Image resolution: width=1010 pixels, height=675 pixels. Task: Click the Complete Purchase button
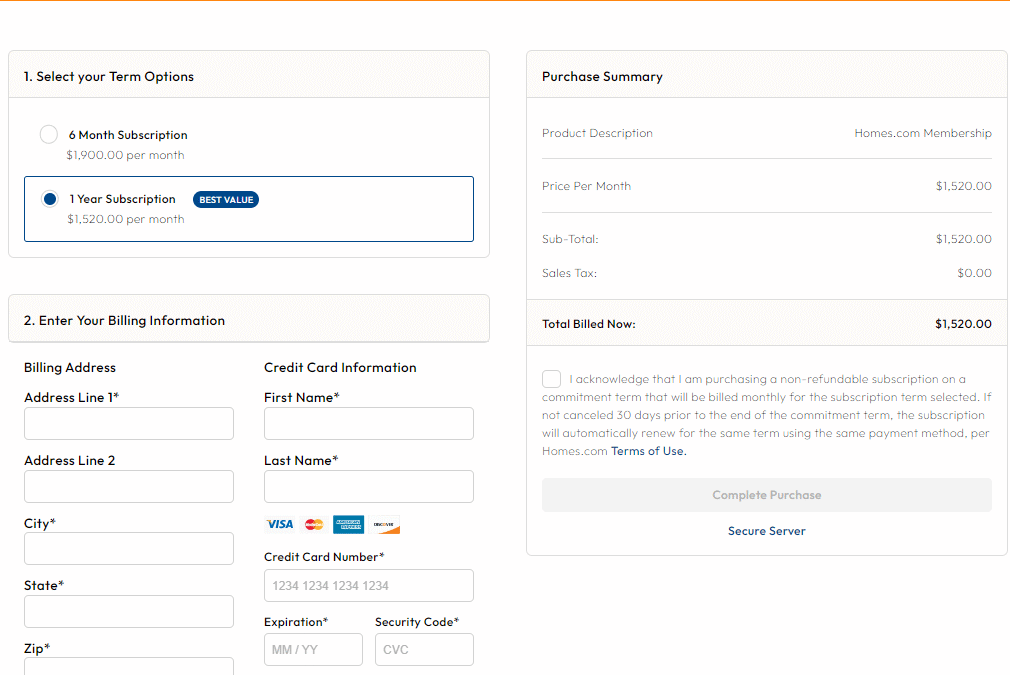(x=767, y=495)
